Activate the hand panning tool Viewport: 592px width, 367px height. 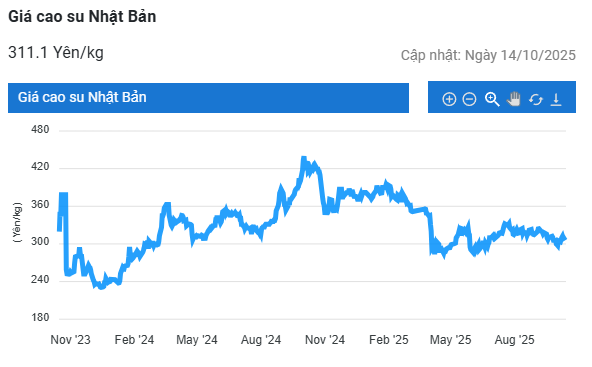tap(513, 99)
